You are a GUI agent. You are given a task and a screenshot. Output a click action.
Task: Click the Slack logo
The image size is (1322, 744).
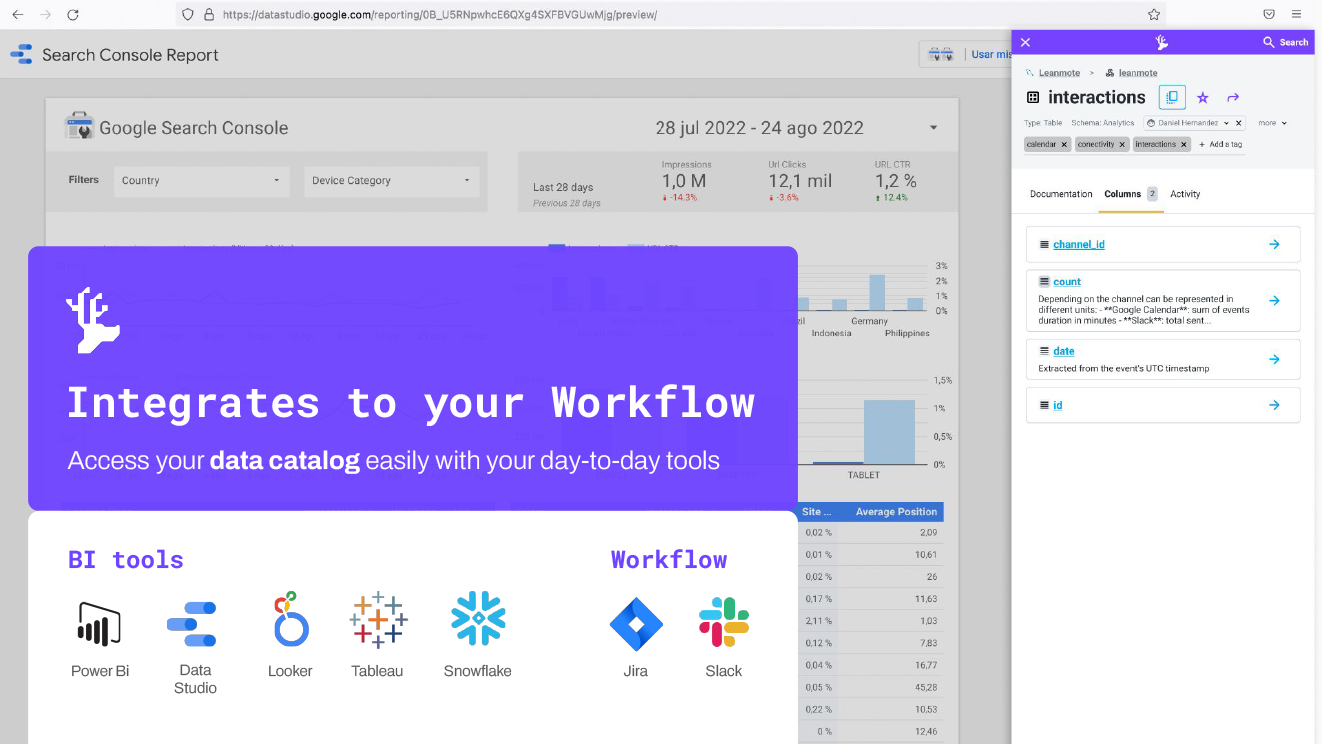pos(724,622)
